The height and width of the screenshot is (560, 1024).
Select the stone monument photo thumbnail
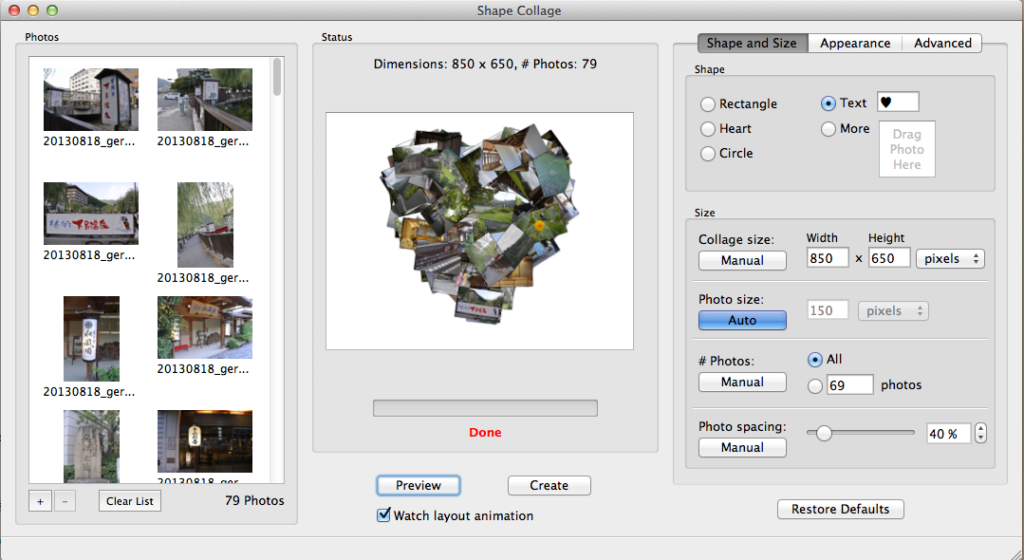tap(91, 446)
